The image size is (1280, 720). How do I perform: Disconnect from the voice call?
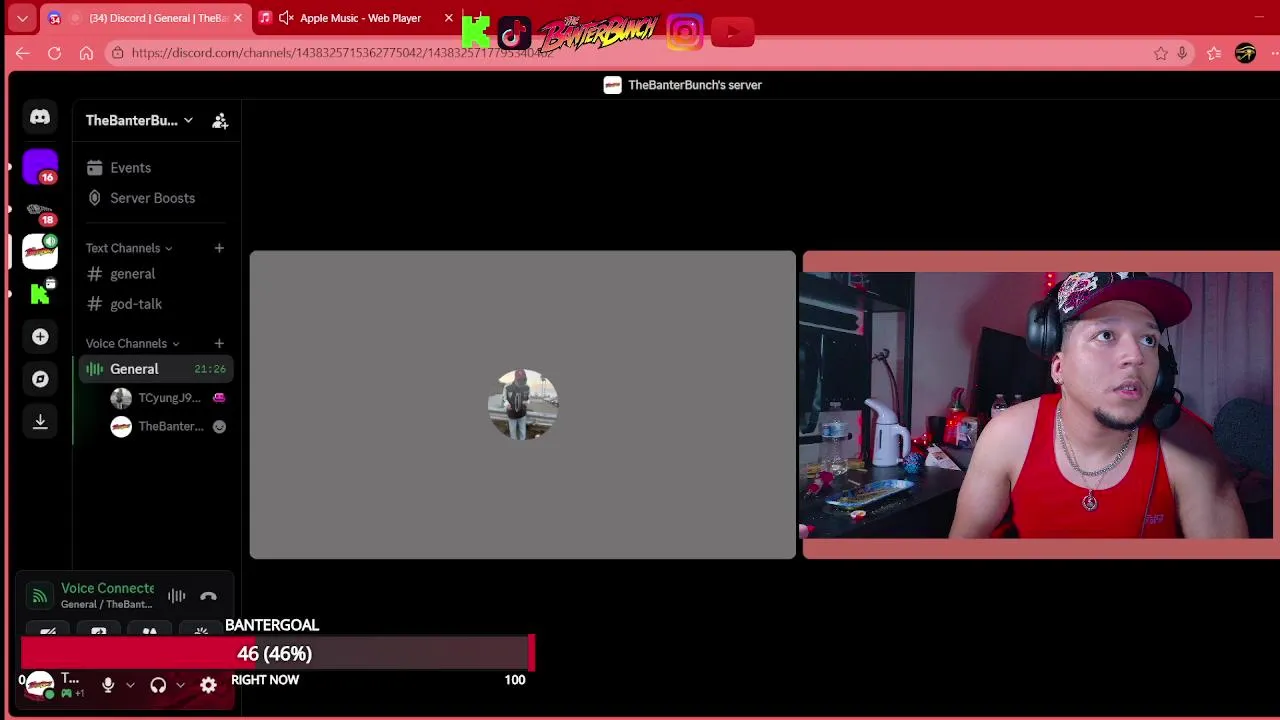208,596
